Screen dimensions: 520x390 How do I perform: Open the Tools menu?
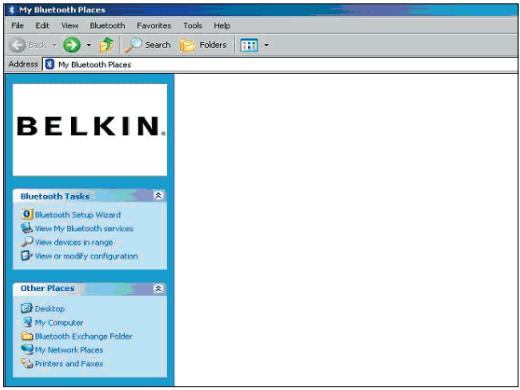193,26
